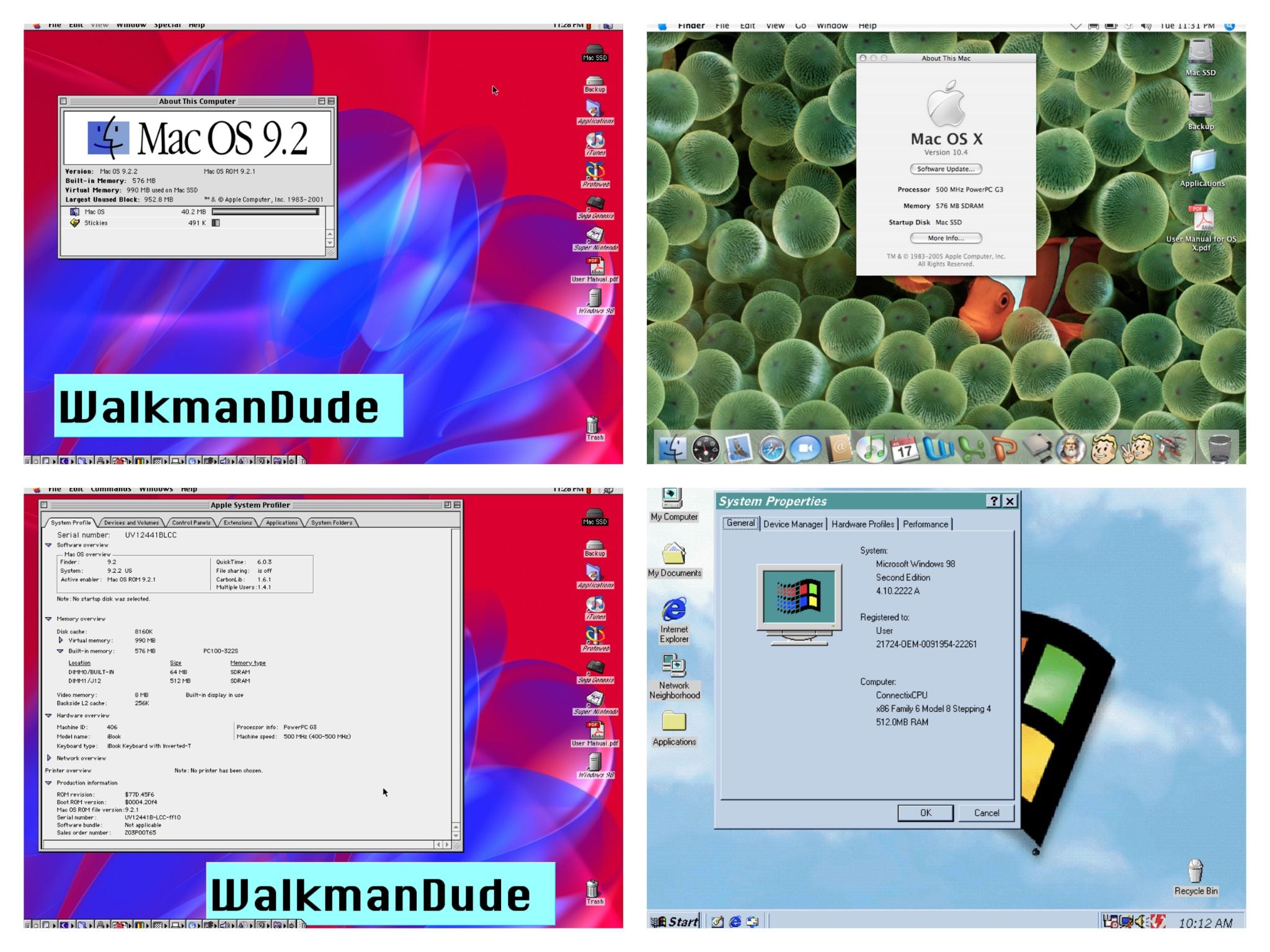This screenshot has width=1270, height=952.
Task: Launch Internet Explorer from the Windows desktop
Action: (674, 620)
